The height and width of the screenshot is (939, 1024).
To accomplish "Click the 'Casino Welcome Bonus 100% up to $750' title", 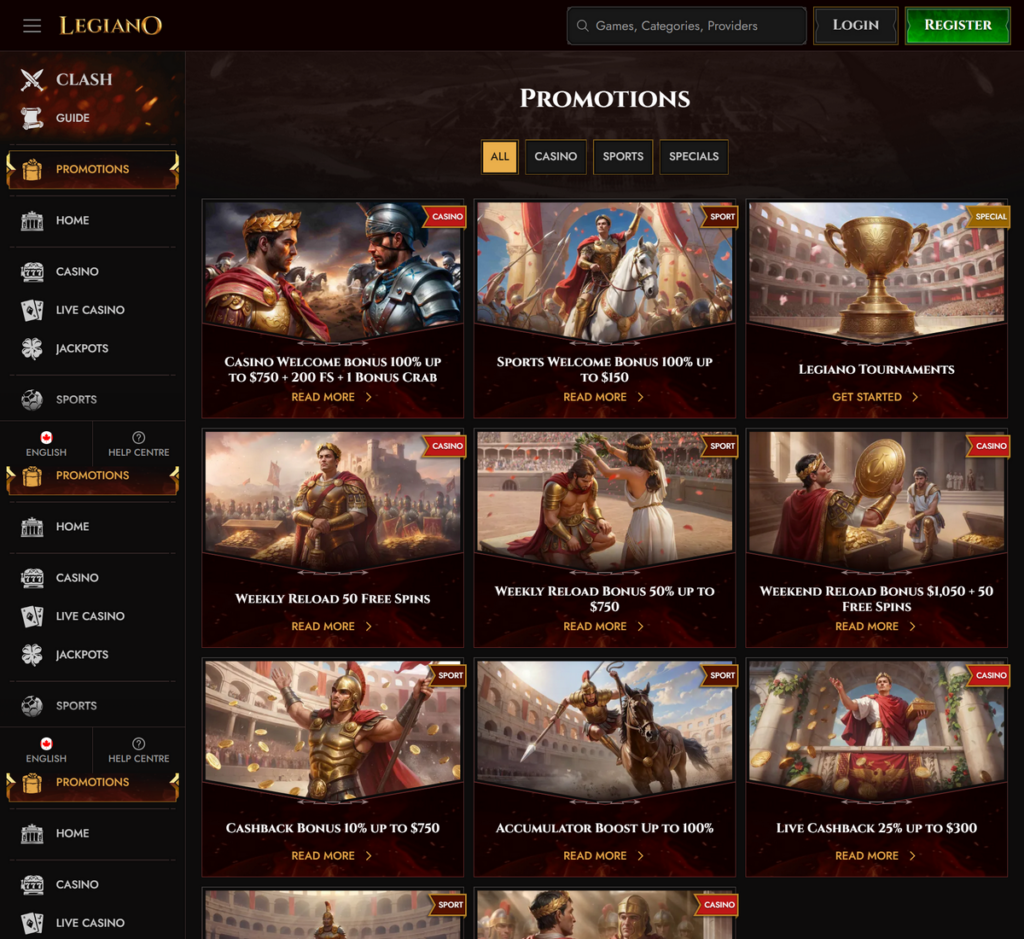I will pyautogui.click(x=332, y=370).
